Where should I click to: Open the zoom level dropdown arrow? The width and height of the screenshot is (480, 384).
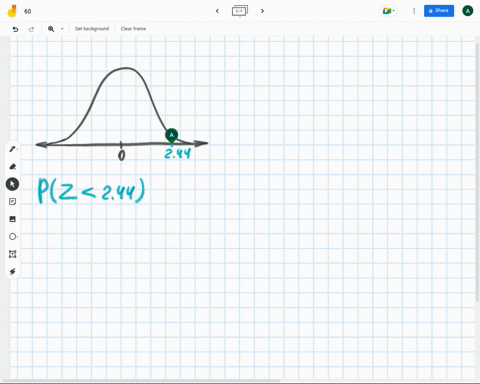(62, 29)
